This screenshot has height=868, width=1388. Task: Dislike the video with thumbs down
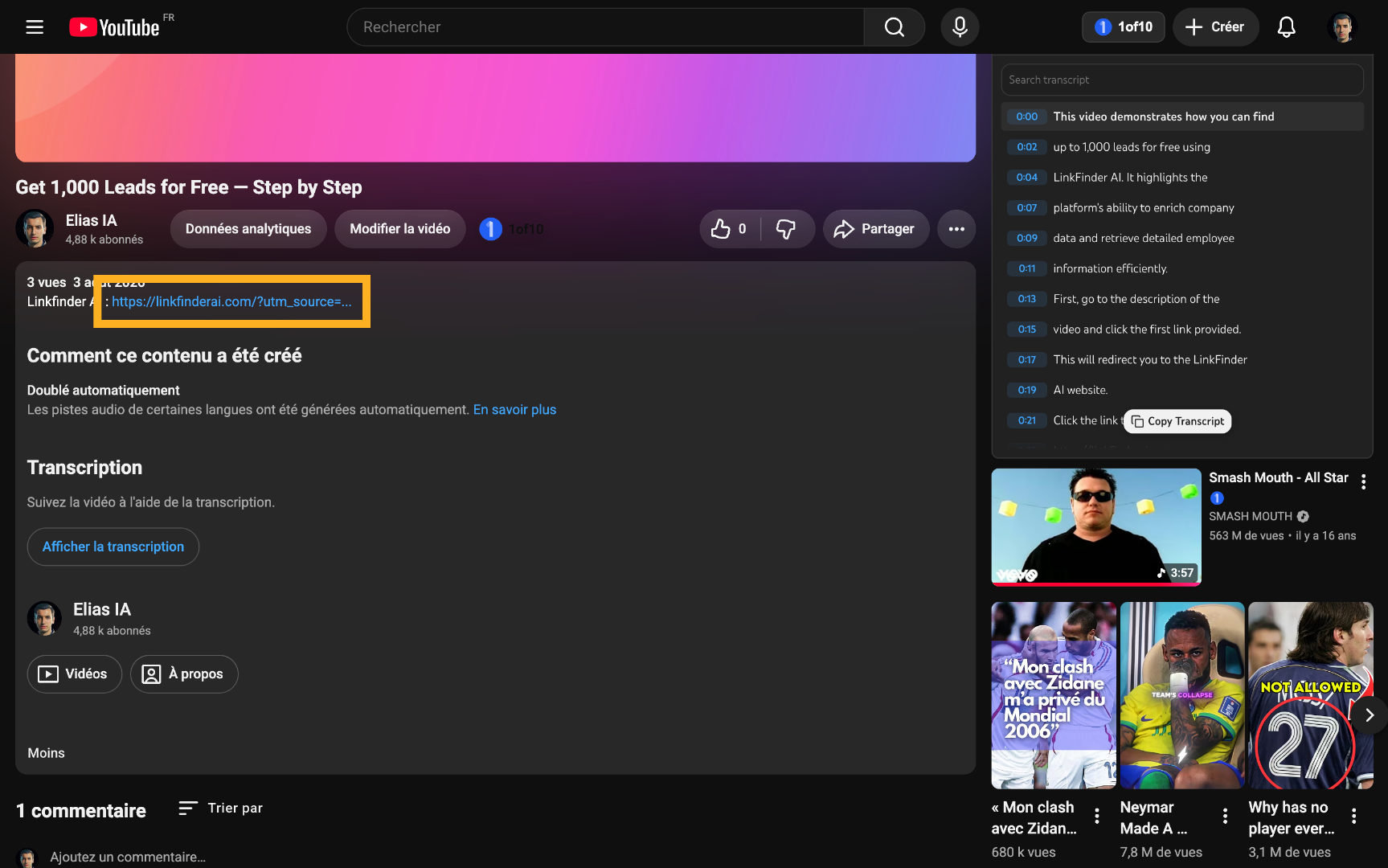[x=786, y=229]
